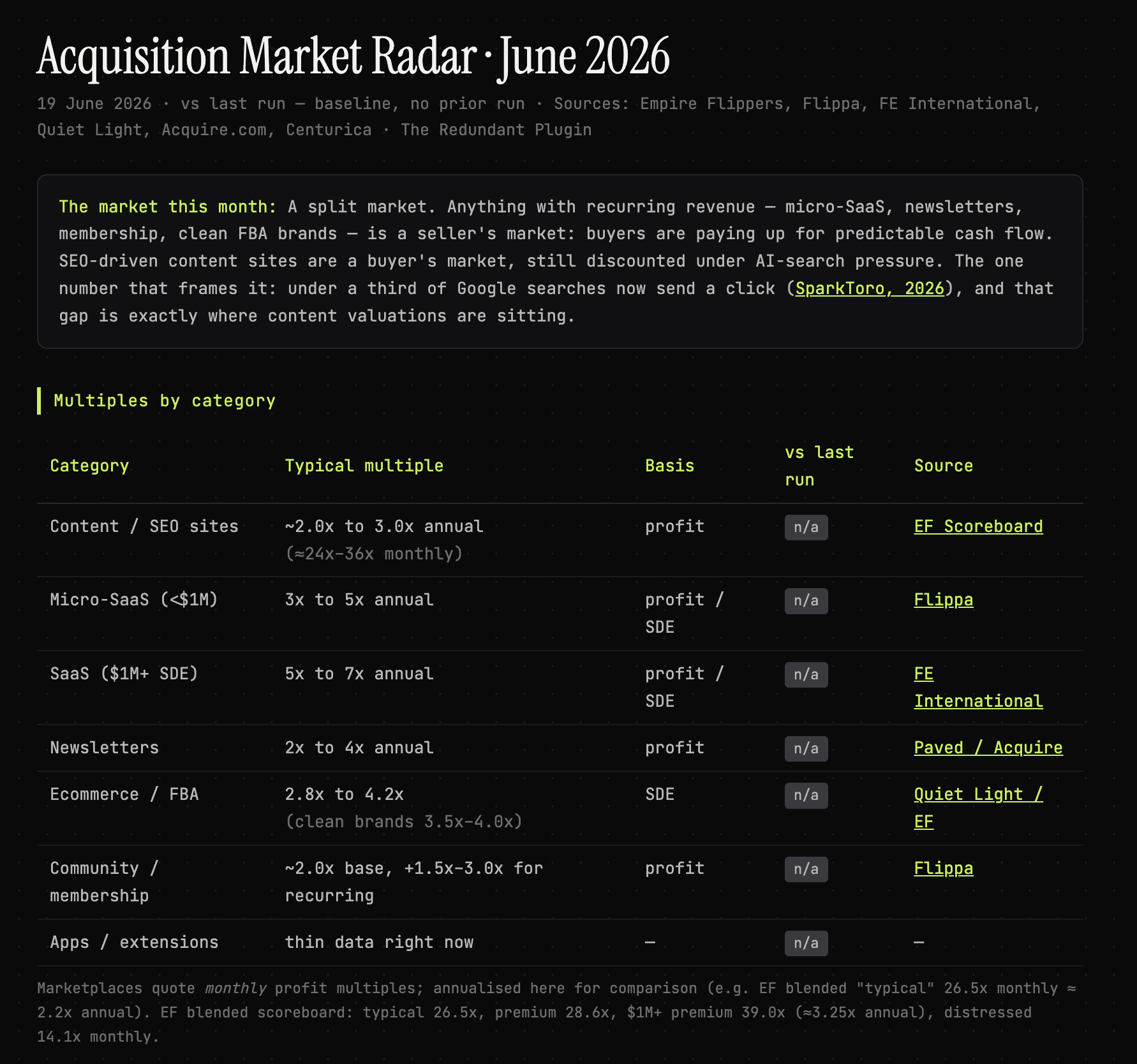This screenshot has height=1064, width=1137.
Task: Click n/a badge in Content / SEO row
Action: [x=806, y=528]
